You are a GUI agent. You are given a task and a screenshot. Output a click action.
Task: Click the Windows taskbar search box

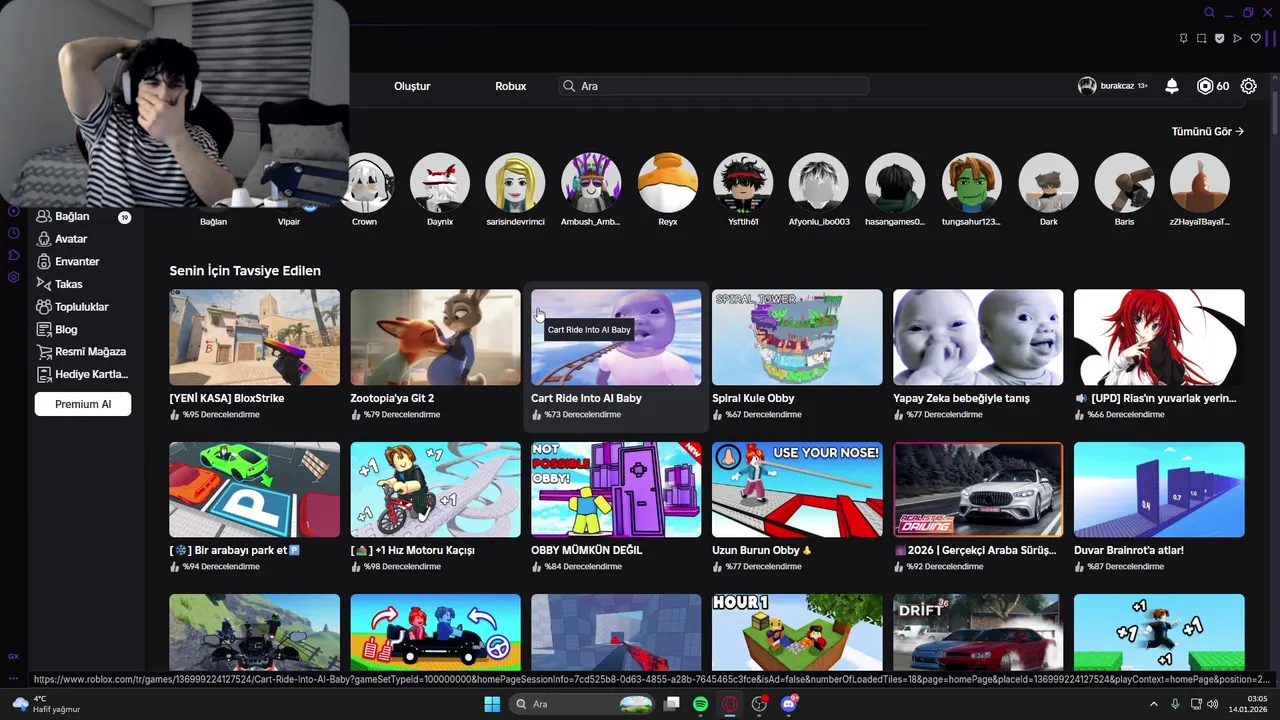[583, 704]
